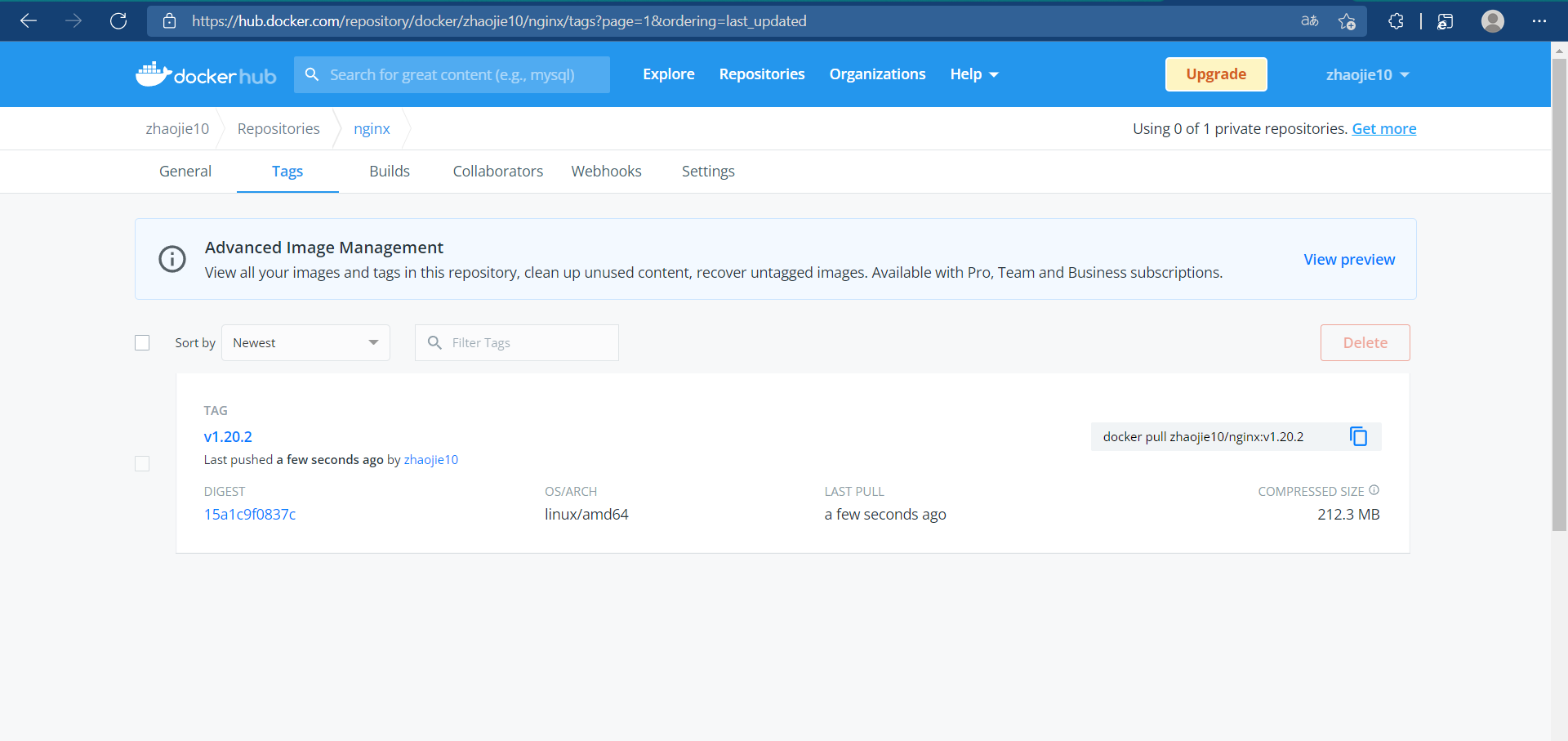The height and width of the screenshot is (741, 1568).
Task: Select the Tags tab
Action: [x=287, y=171]
